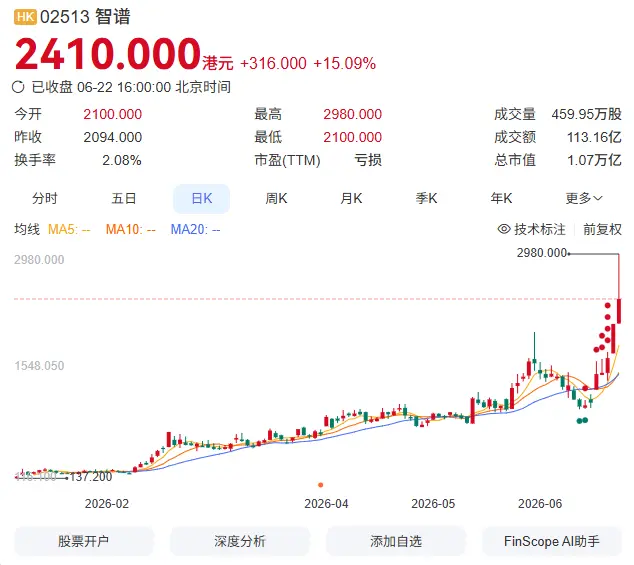The width and height of the screenshot is (634, 565).
Task: Expand the 更多 chart period menu
Action: click(x=583, y=198)
